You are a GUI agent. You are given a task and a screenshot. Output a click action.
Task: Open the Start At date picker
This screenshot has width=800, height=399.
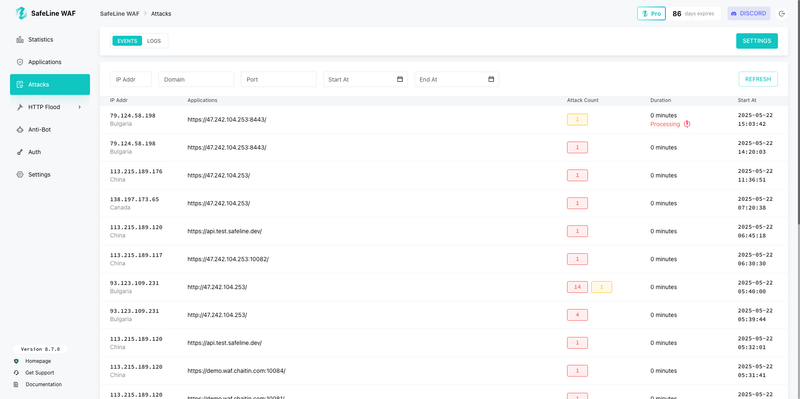(365, 79)
